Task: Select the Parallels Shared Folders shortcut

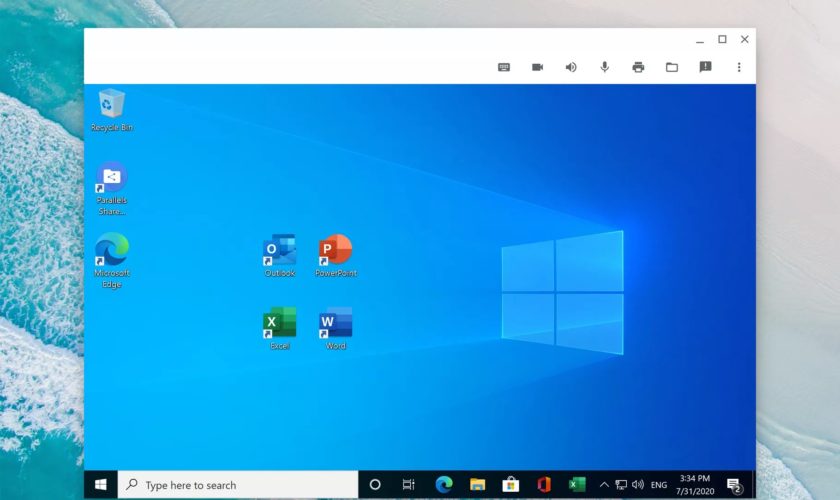Action: 111,189
